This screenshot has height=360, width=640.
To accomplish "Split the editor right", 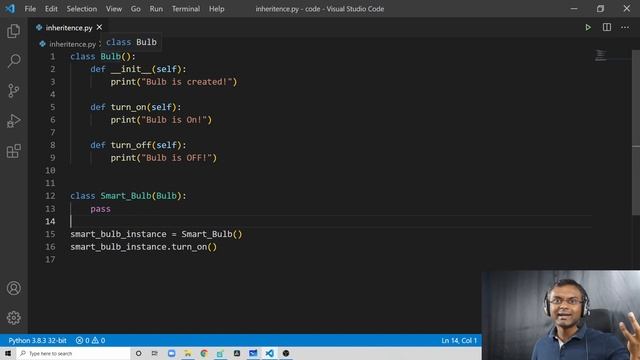I will tap(607, 27).
